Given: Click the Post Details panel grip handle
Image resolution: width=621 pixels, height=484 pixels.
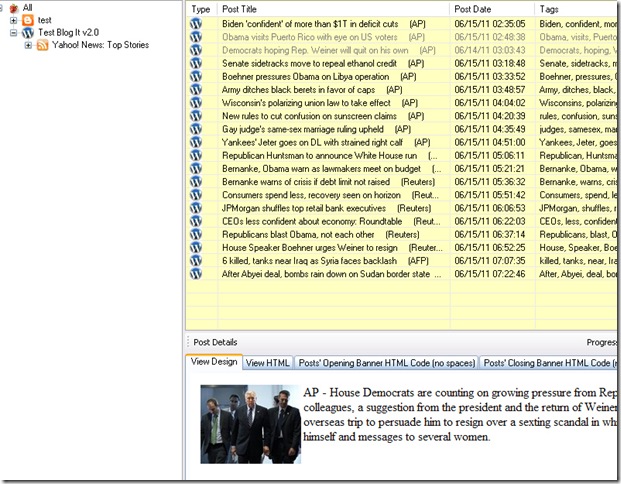Looking at the screenshot, I should 188,342.
